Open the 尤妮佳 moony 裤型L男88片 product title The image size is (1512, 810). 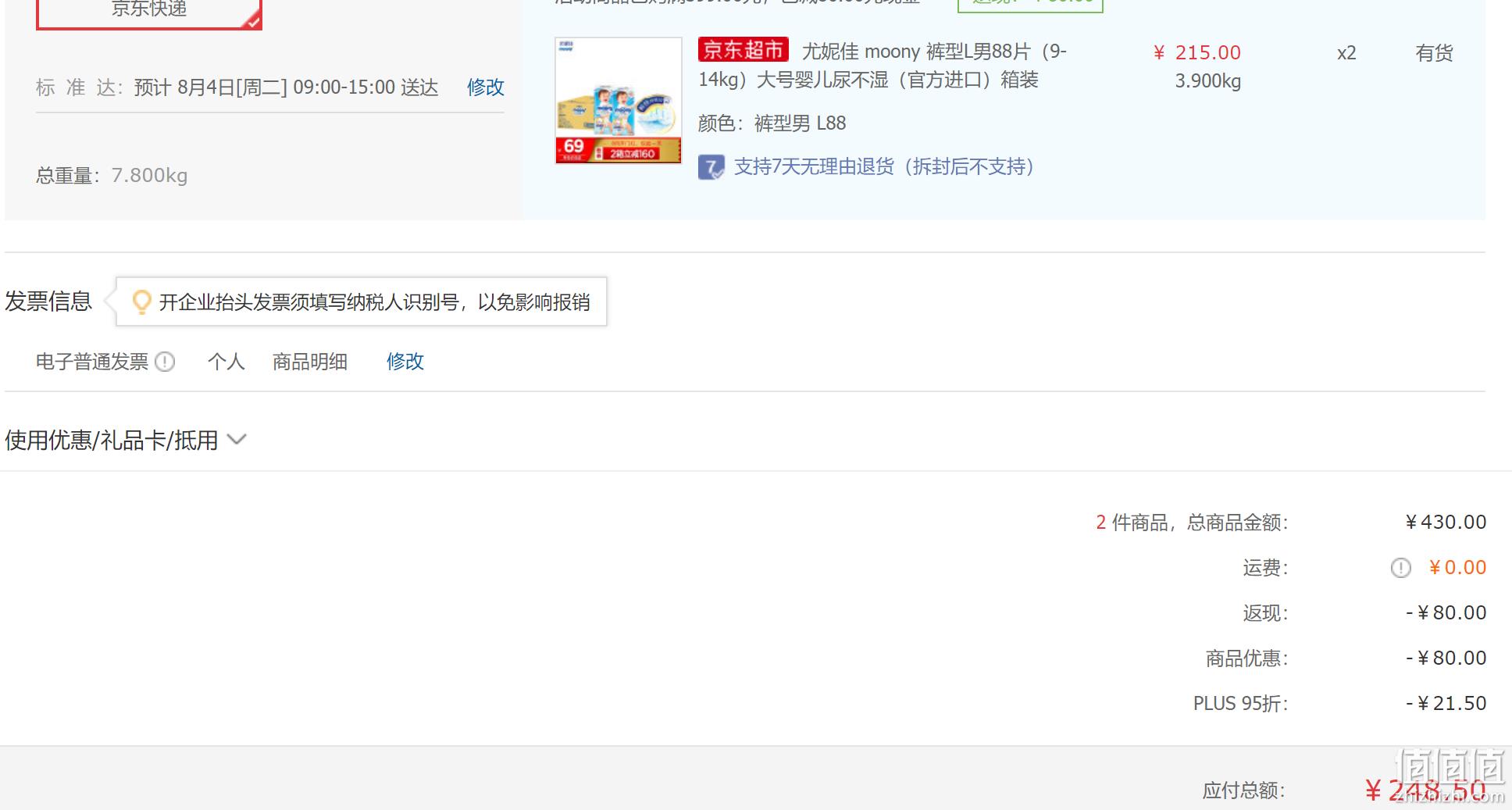883,66
